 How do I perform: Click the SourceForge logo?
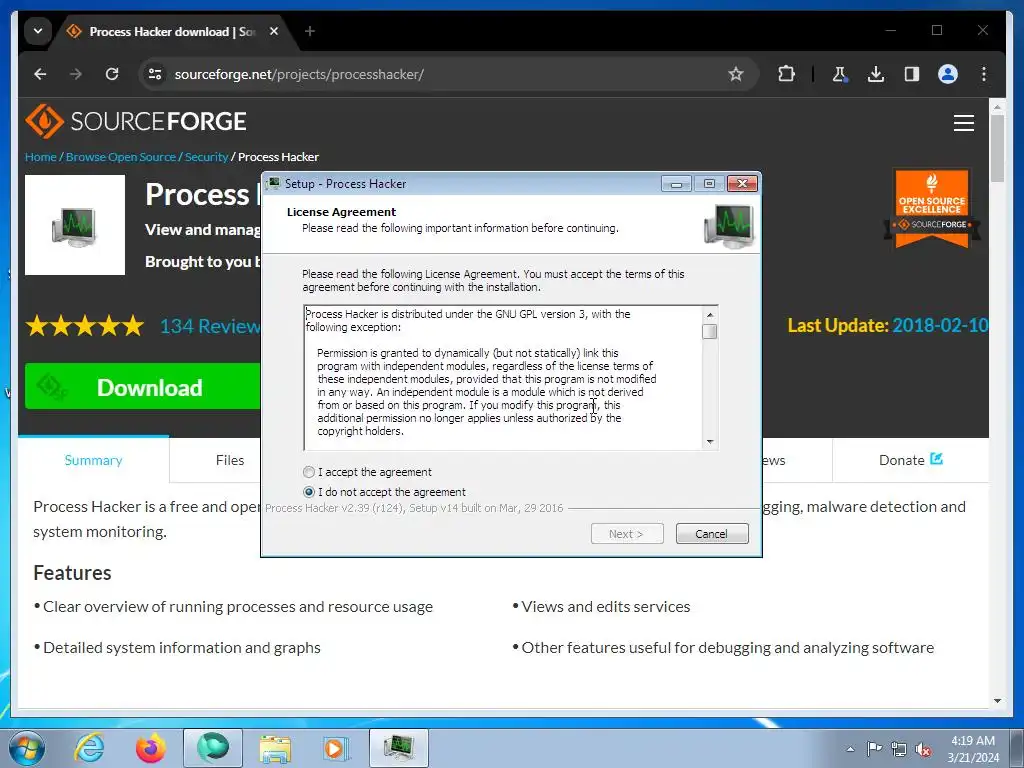click(136, 121)
